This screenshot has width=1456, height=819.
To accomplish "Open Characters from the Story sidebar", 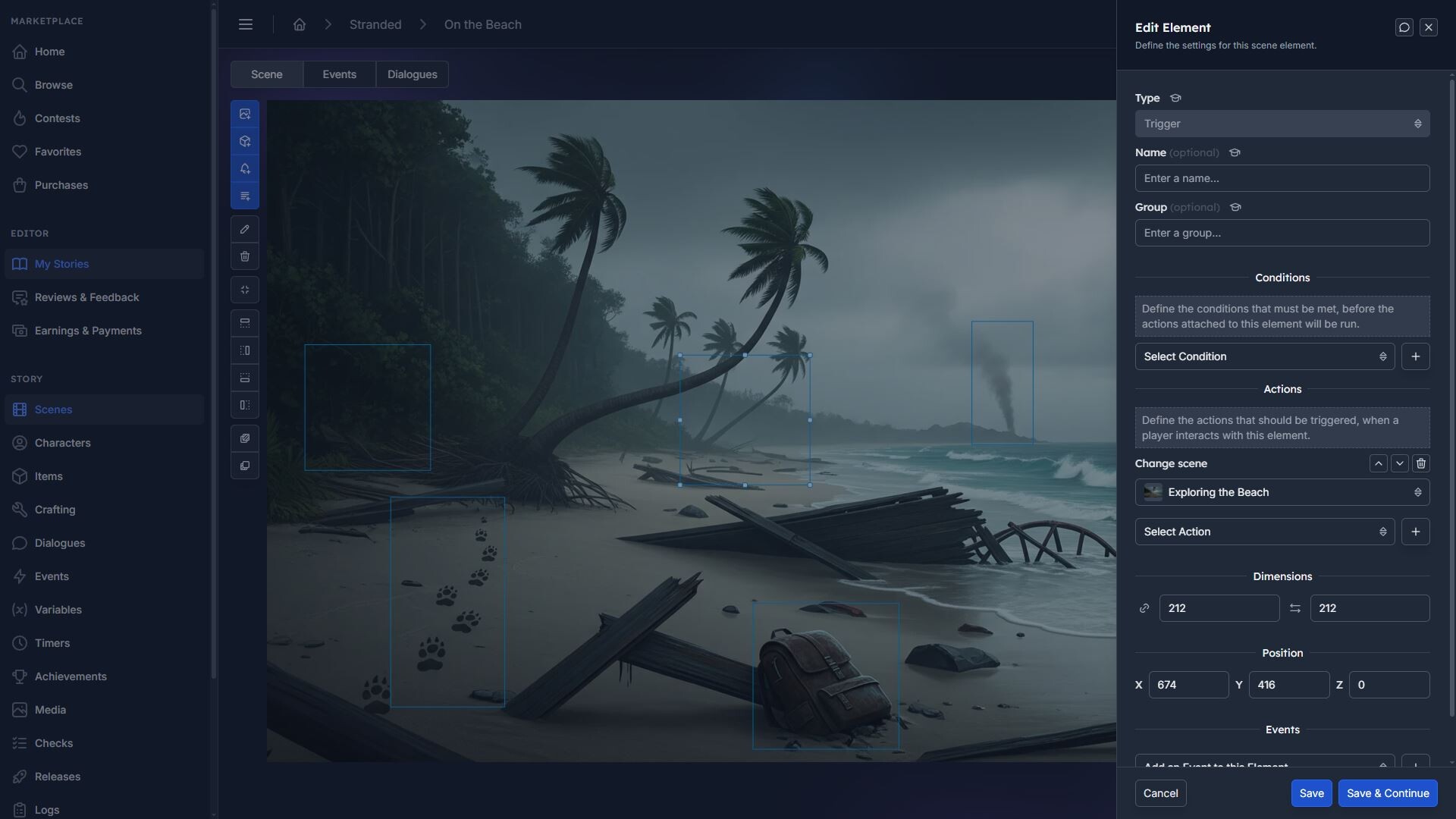I will 63,442.
